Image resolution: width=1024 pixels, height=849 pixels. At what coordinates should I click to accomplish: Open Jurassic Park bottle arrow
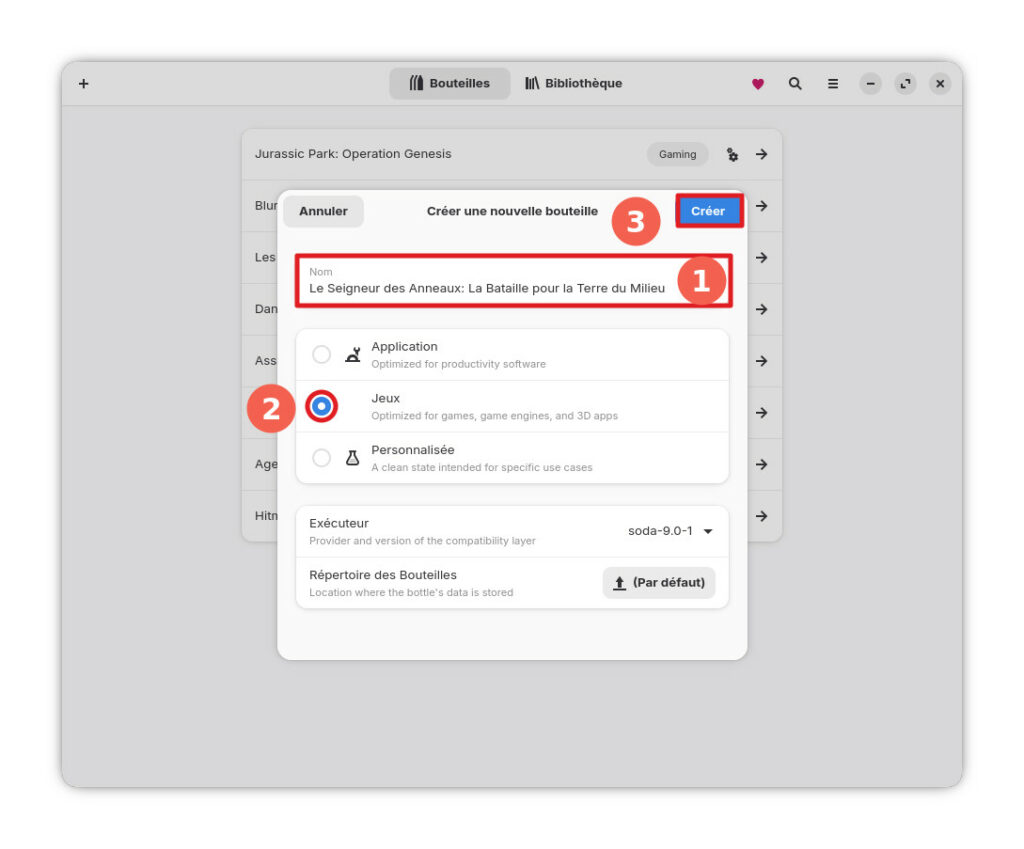coord(762,154)
